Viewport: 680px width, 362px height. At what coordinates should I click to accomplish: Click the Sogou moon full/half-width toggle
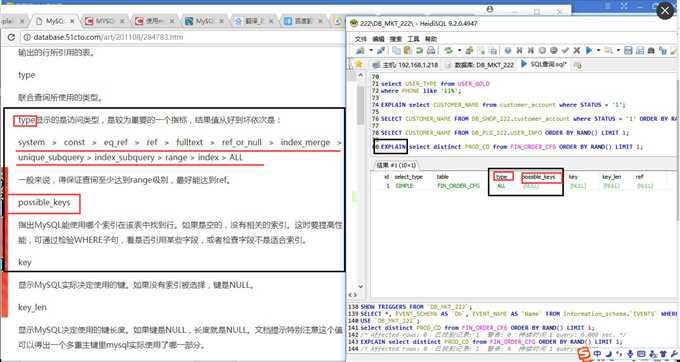point(608,355)
